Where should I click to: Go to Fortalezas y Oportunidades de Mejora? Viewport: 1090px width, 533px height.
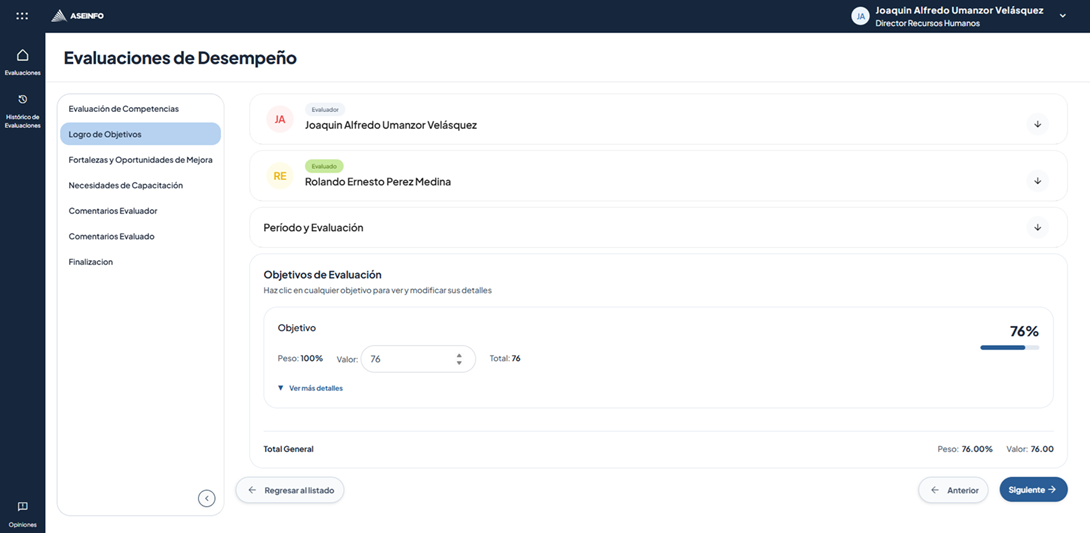[x=140, y=160]
